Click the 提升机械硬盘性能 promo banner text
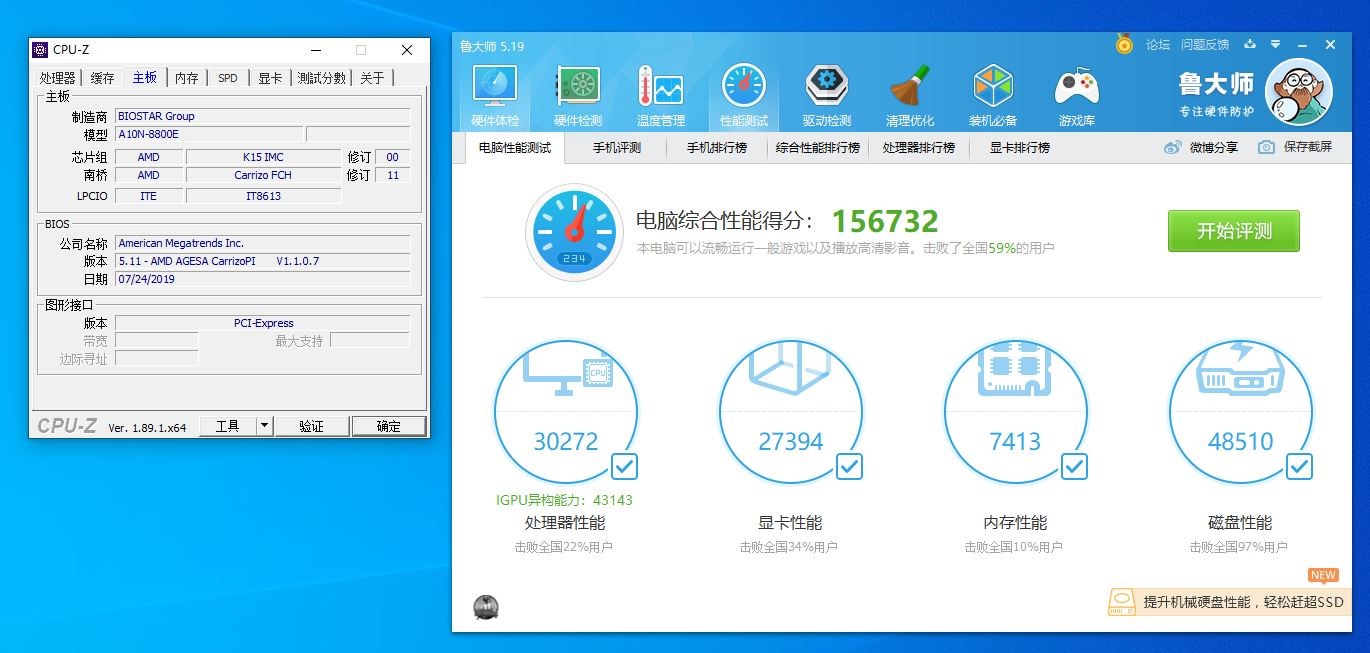 (1244, 602)
